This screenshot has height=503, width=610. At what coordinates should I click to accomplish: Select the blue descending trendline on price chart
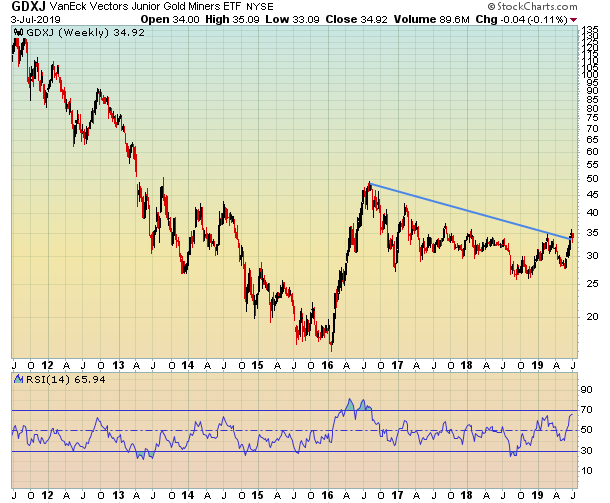[x=471, y=211]
